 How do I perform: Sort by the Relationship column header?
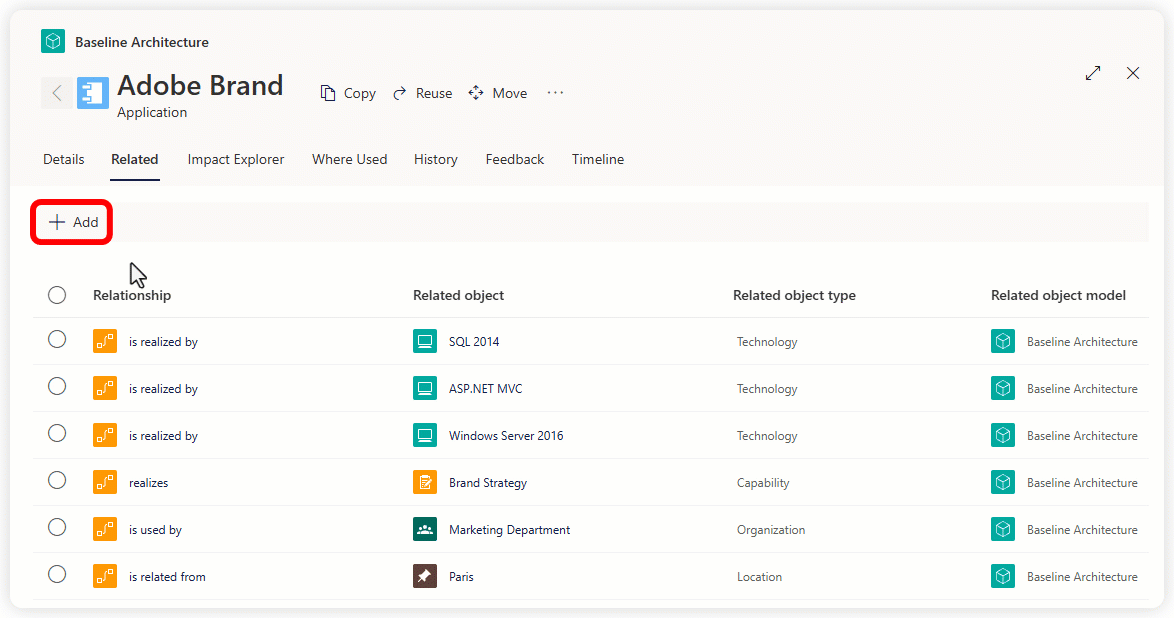tap(132, 295)
